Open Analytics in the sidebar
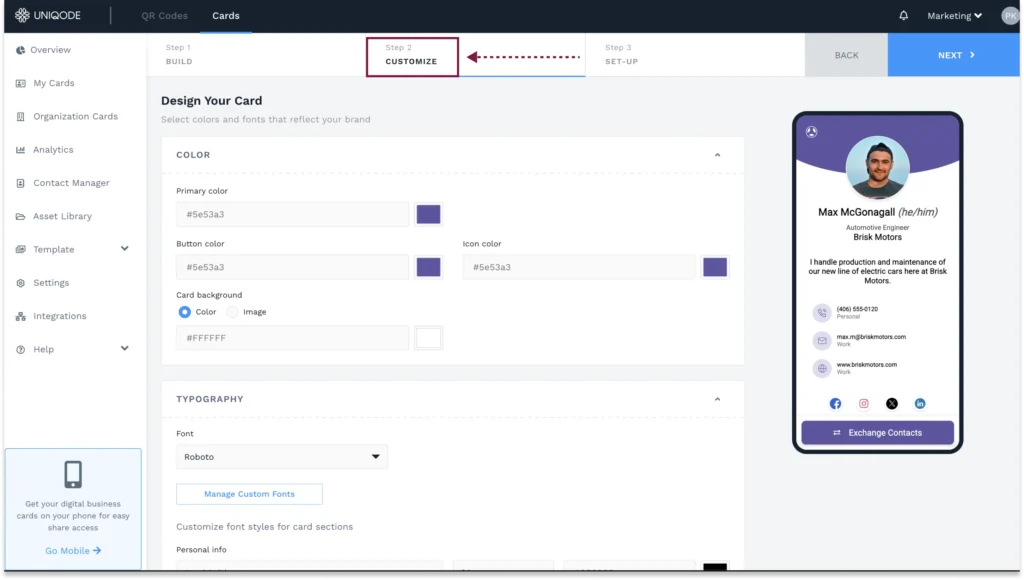 tap(53, 150)
